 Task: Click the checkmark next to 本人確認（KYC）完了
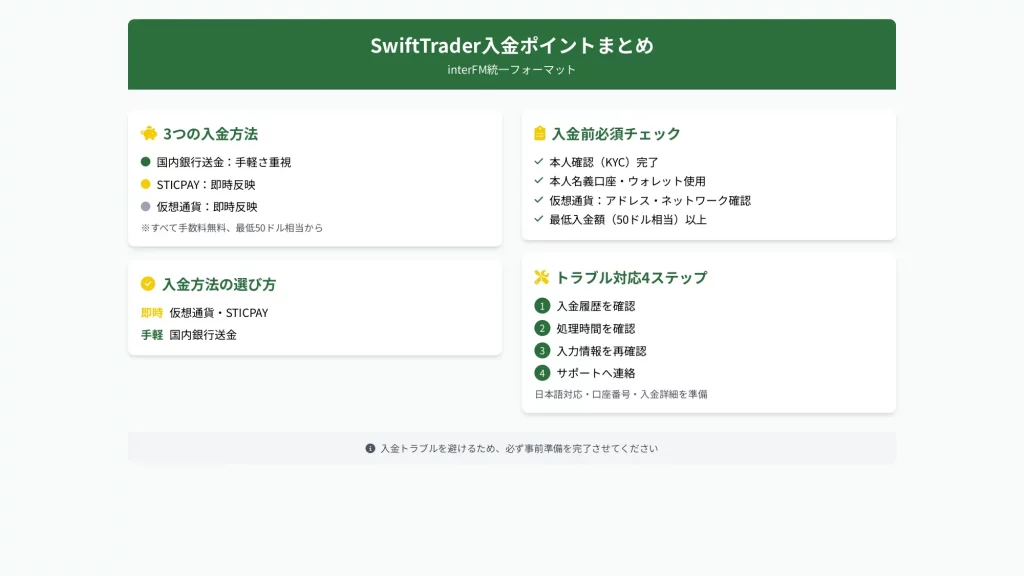pyautogui.click(x=539, y=161)
